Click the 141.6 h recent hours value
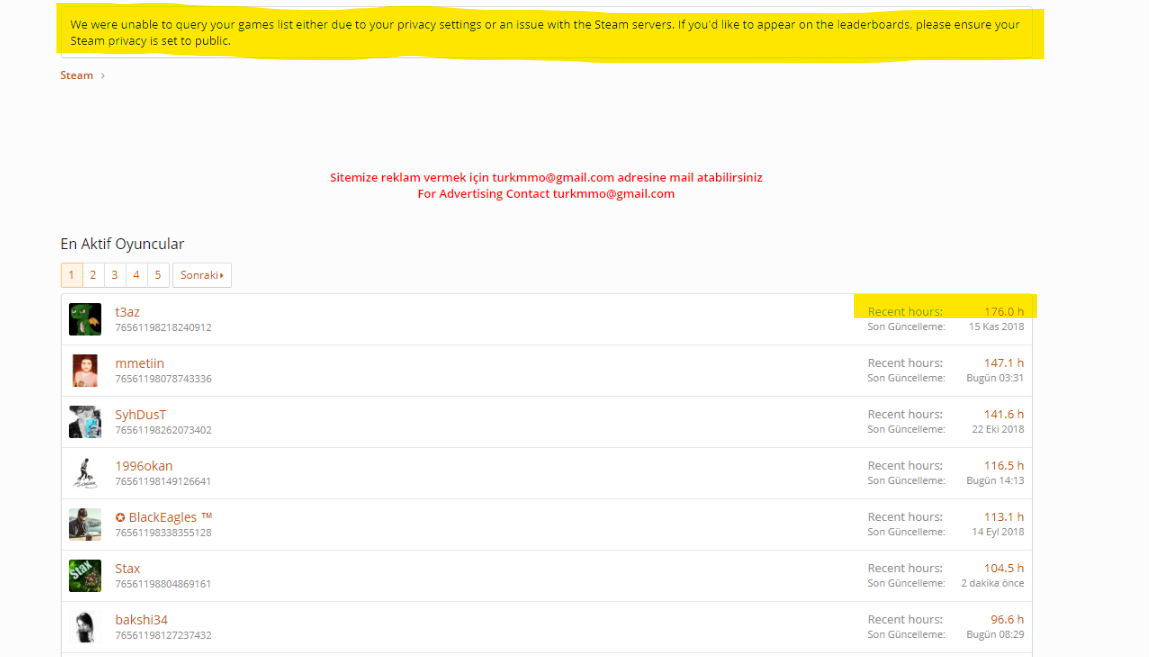The height and width of the screenshot is (657, 1149). click(1004, 415)
